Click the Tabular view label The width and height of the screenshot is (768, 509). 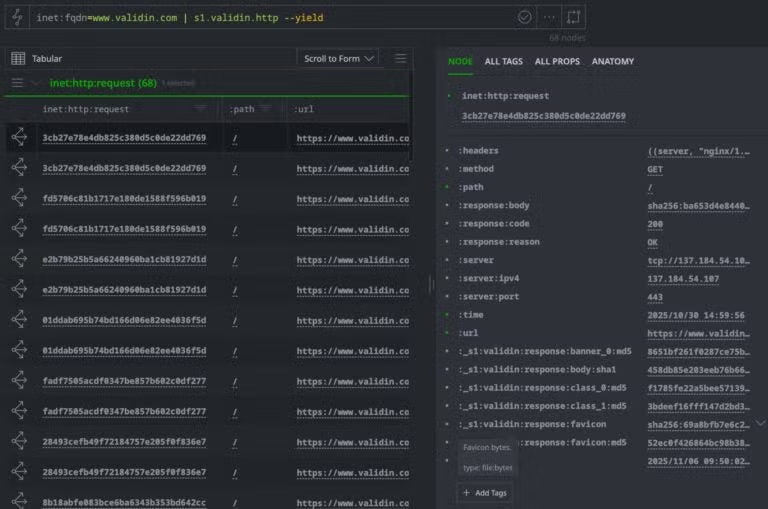47,59
